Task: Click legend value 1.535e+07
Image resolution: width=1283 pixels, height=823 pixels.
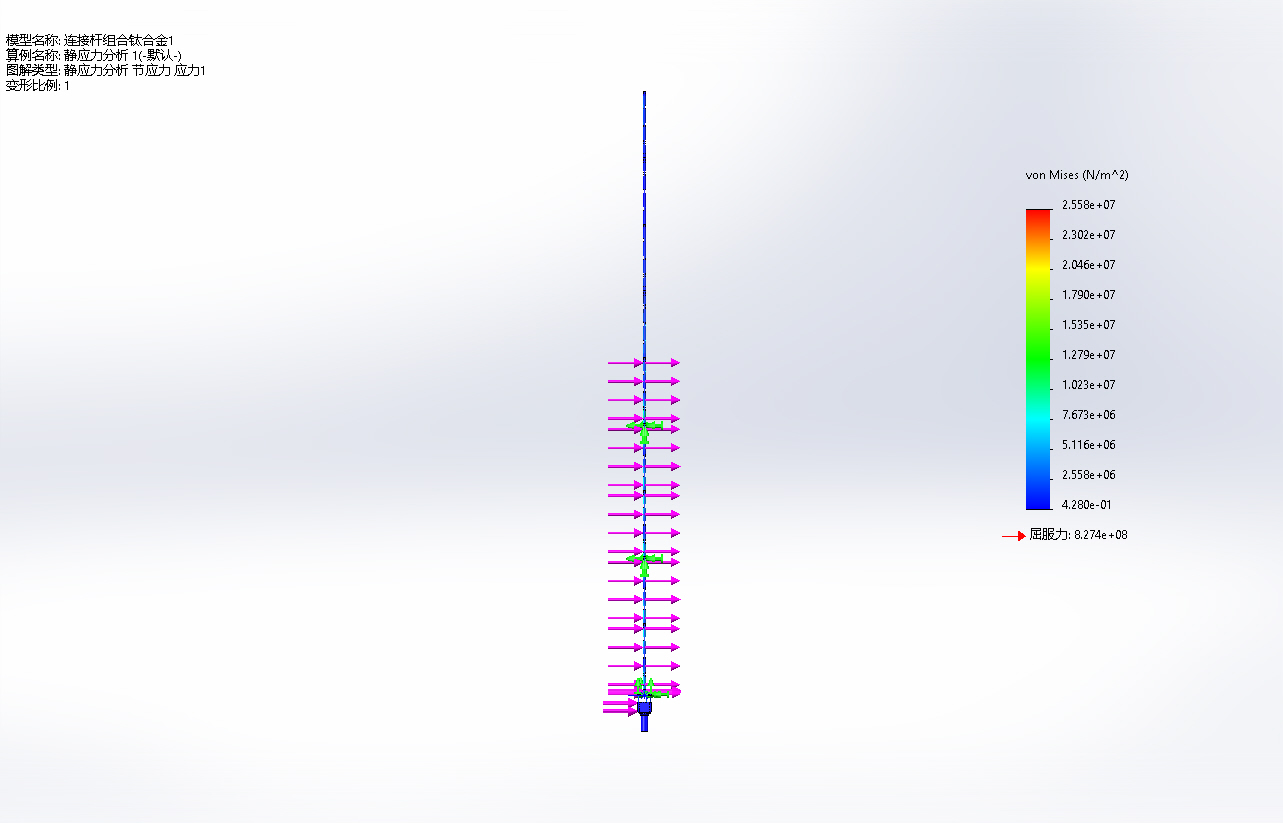Action: tap(1088, 325)
